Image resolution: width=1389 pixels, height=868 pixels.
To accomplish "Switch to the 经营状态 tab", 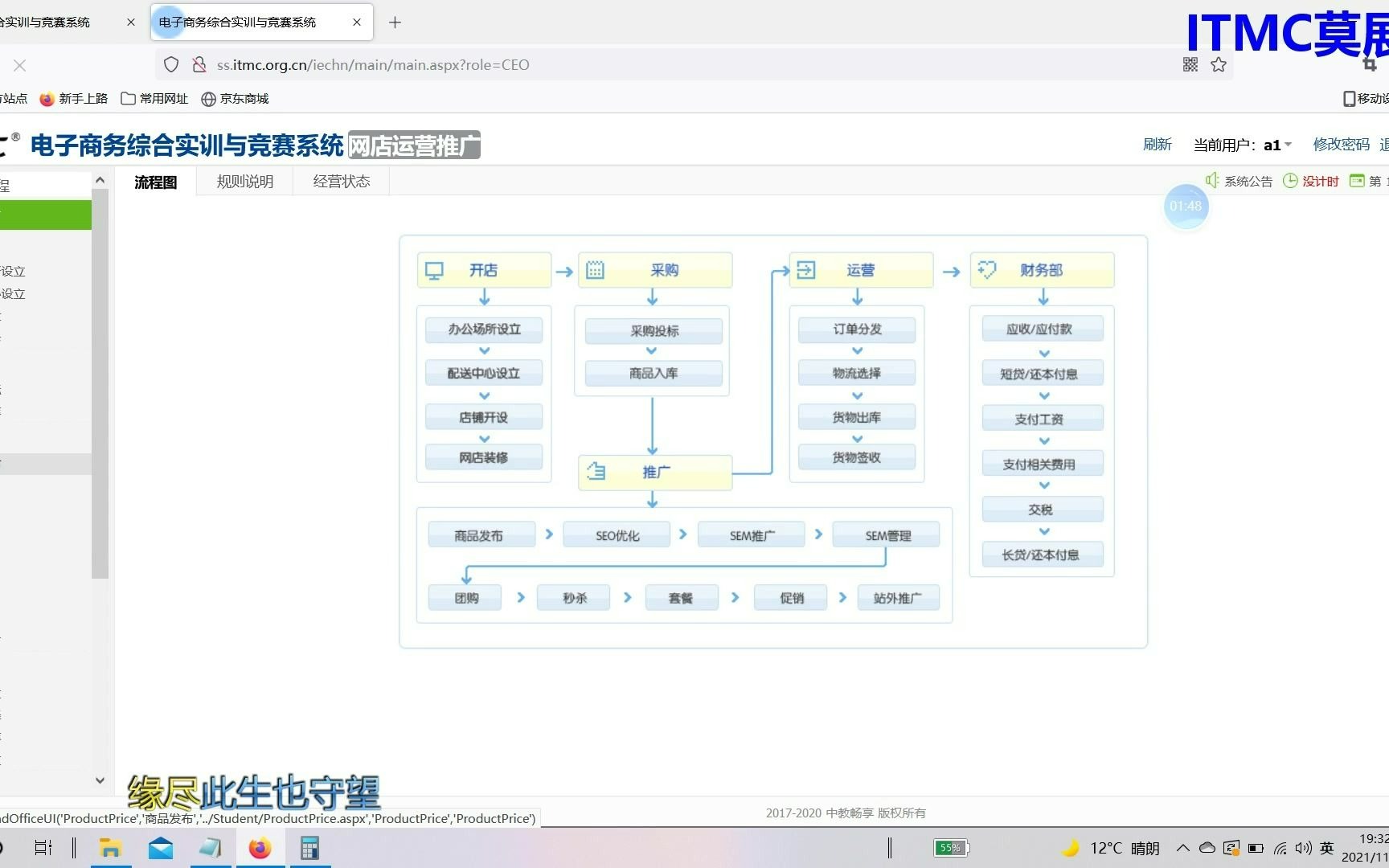I will click(x=341, y=181).
